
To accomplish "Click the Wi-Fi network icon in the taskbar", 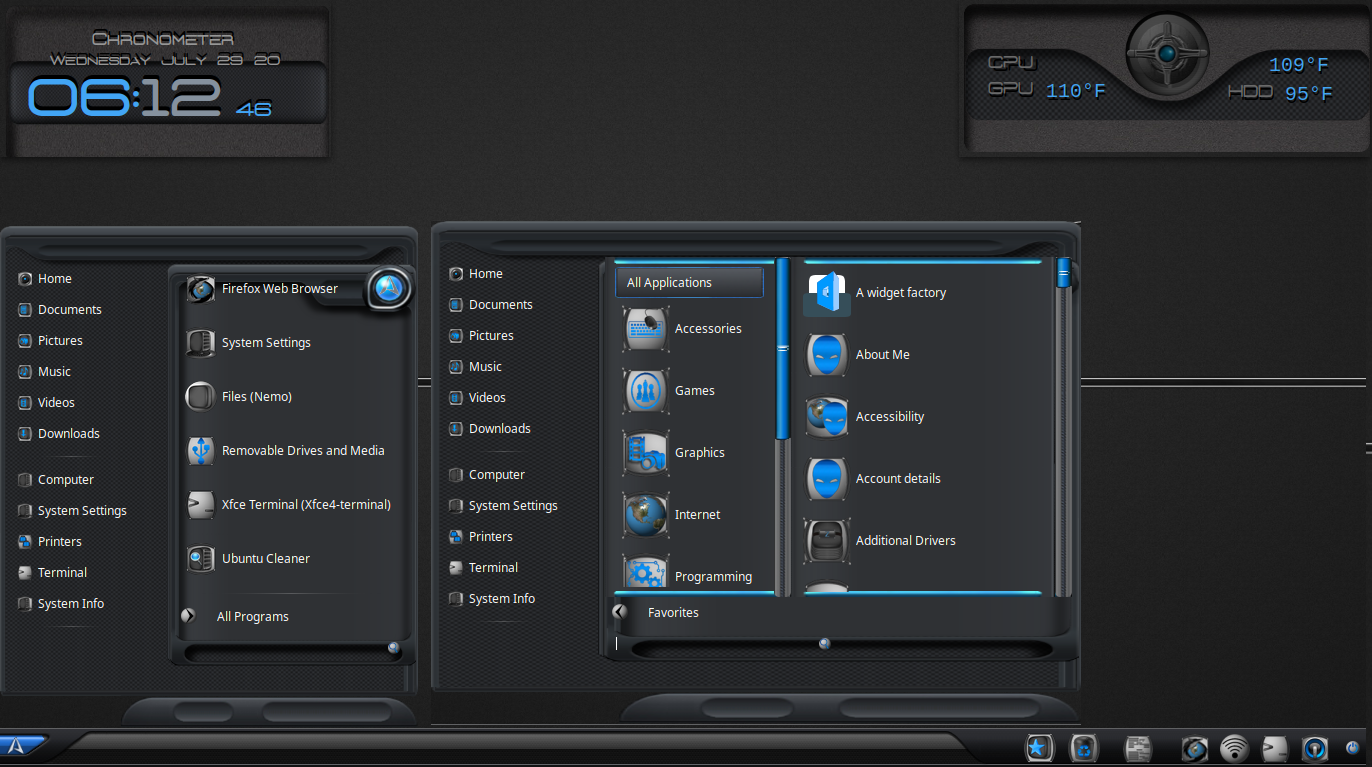I will pos(1234,748).
